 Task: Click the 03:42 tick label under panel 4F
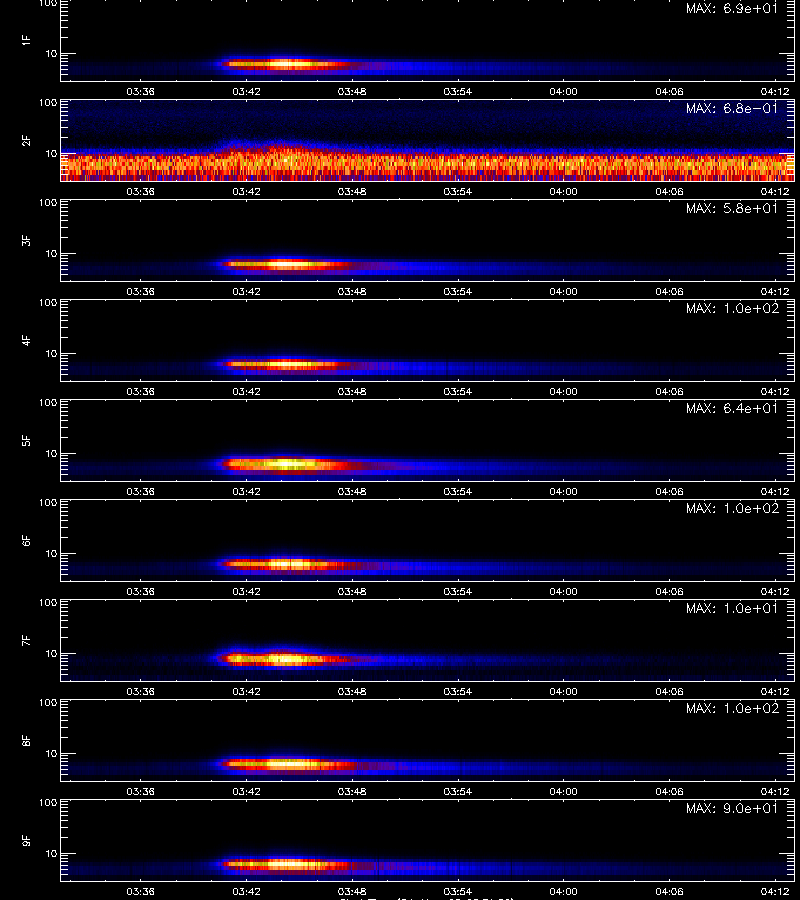tap(246, 391)
